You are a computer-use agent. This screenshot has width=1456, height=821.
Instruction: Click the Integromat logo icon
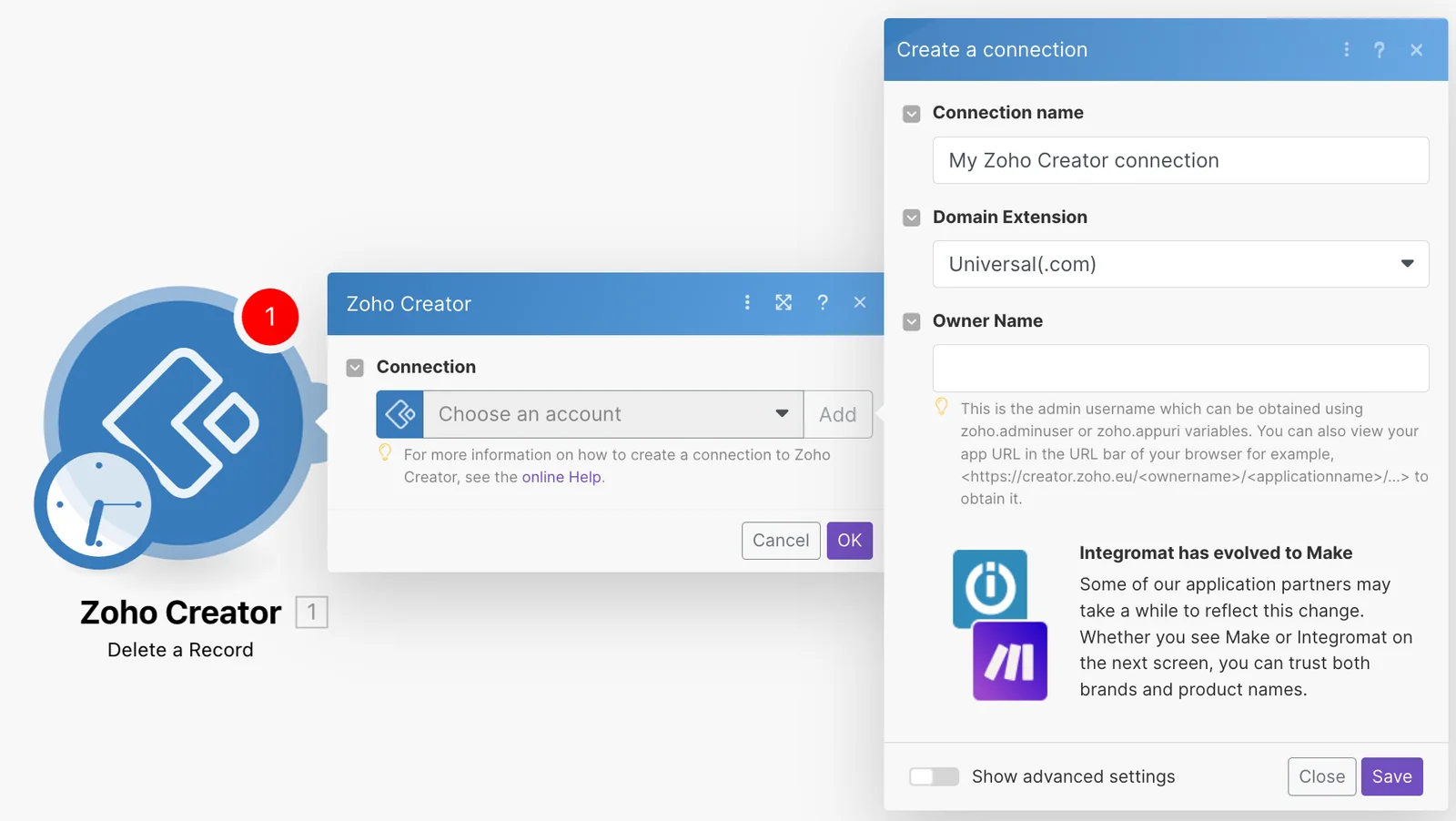click(990, 588)
